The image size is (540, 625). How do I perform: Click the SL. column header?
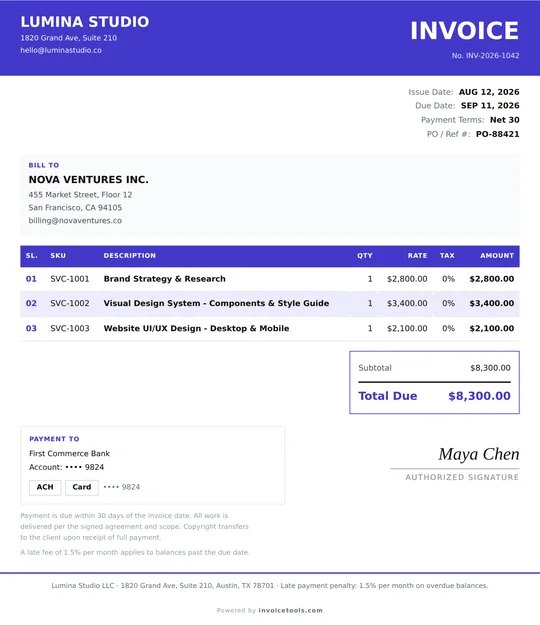tap(32, 256)
